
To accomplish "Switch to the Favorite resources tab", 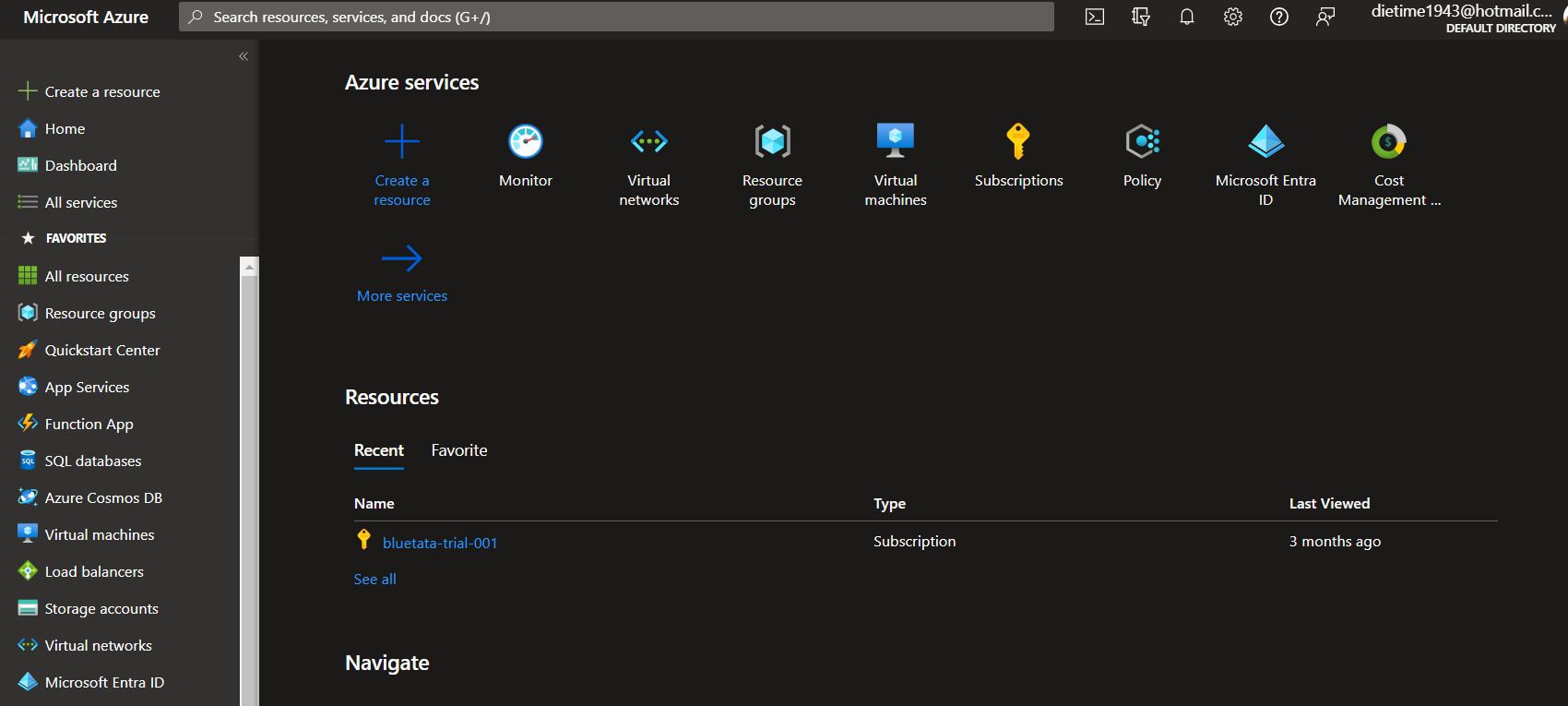I will click(459, 450).
